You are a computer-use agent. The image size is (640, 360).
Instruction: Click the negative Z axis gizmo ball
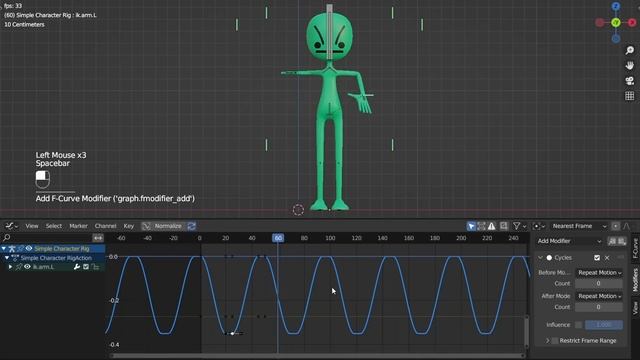(x=616, y=39)
